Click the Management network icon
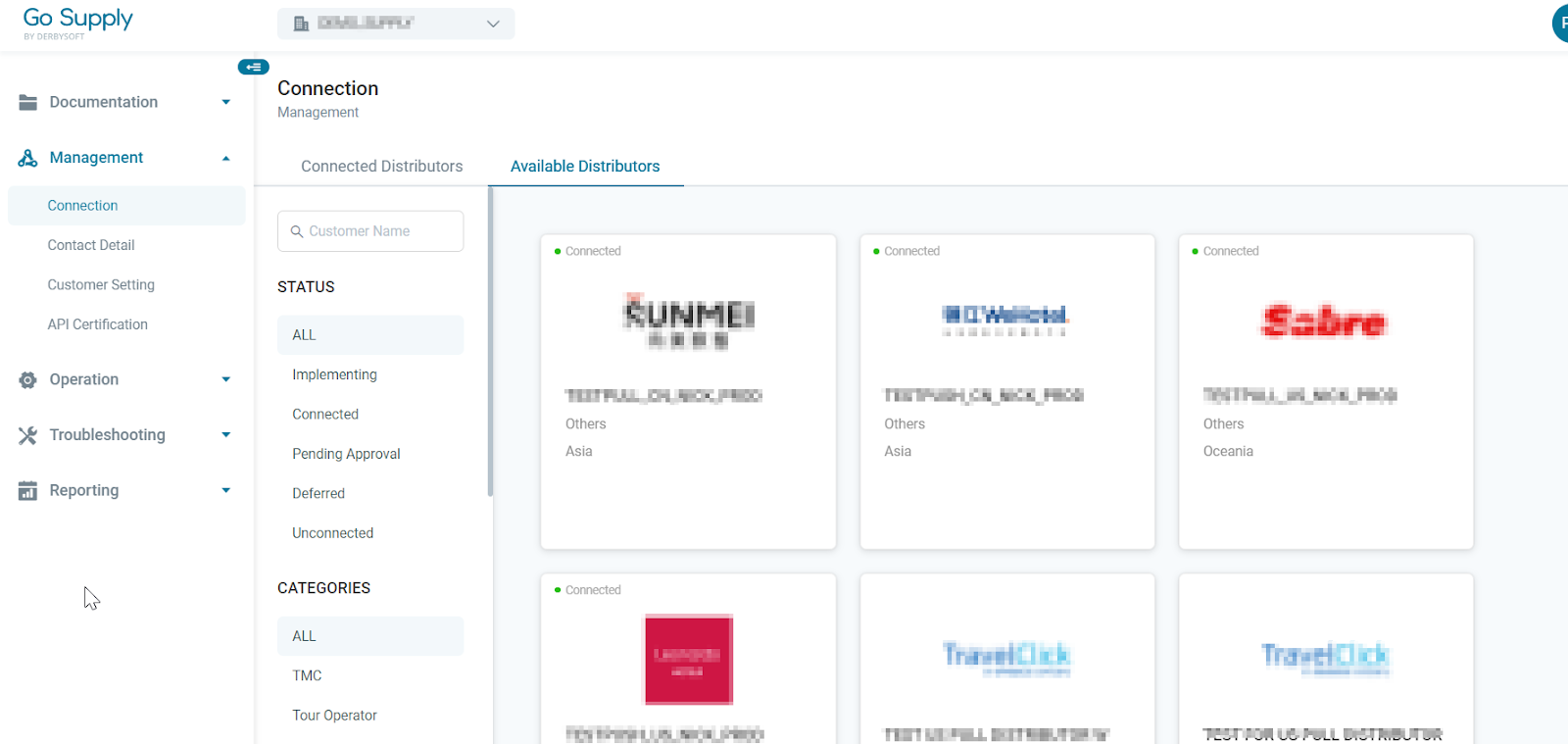 pyautogui.click(x=27, y=158)
